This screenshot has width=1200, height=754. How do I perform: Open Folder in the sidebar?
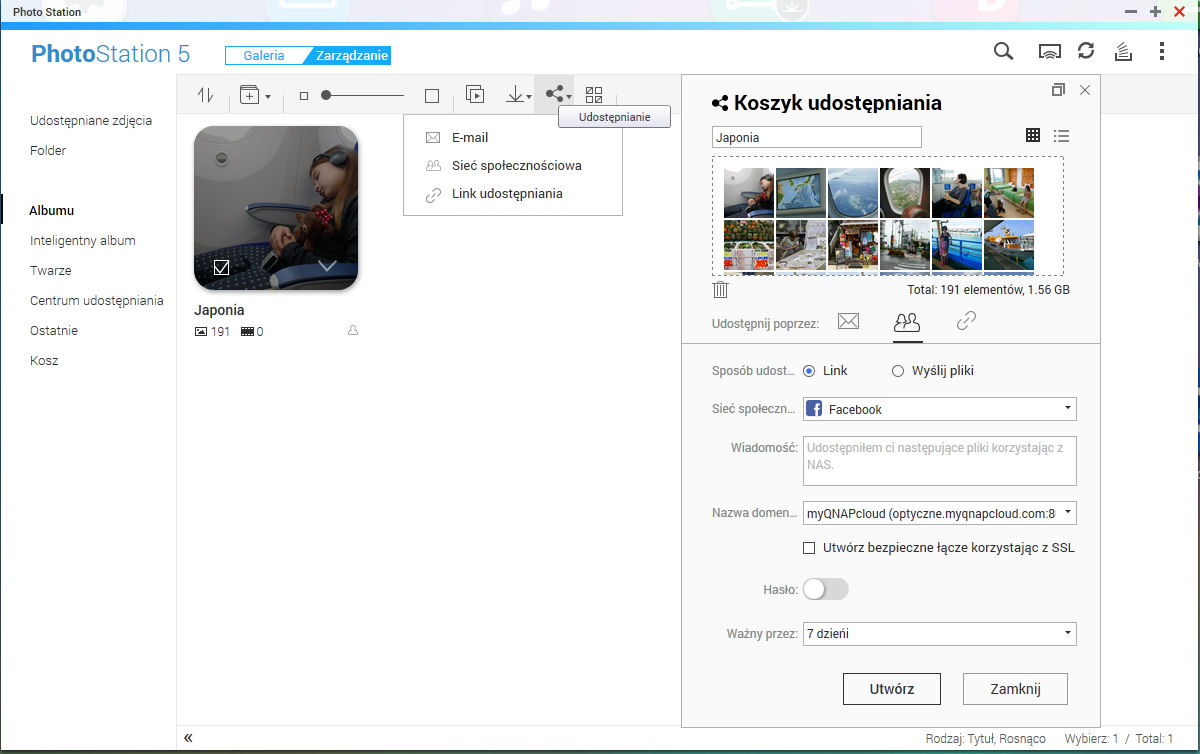(48, 151)
